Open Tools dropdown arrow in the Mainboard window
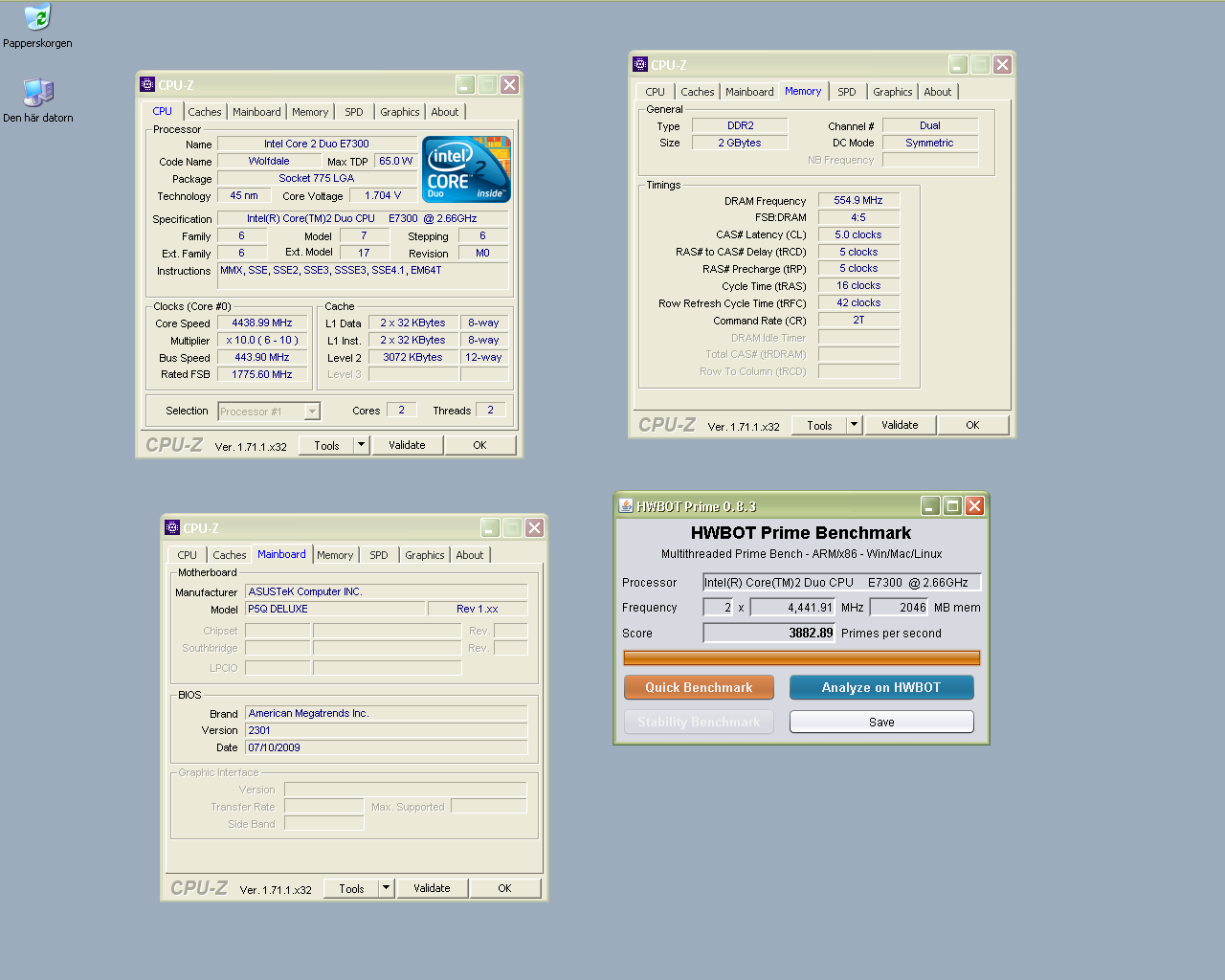Image resolution: width=1225 pixels, height=980 pixels. click(x=386, y=888)
